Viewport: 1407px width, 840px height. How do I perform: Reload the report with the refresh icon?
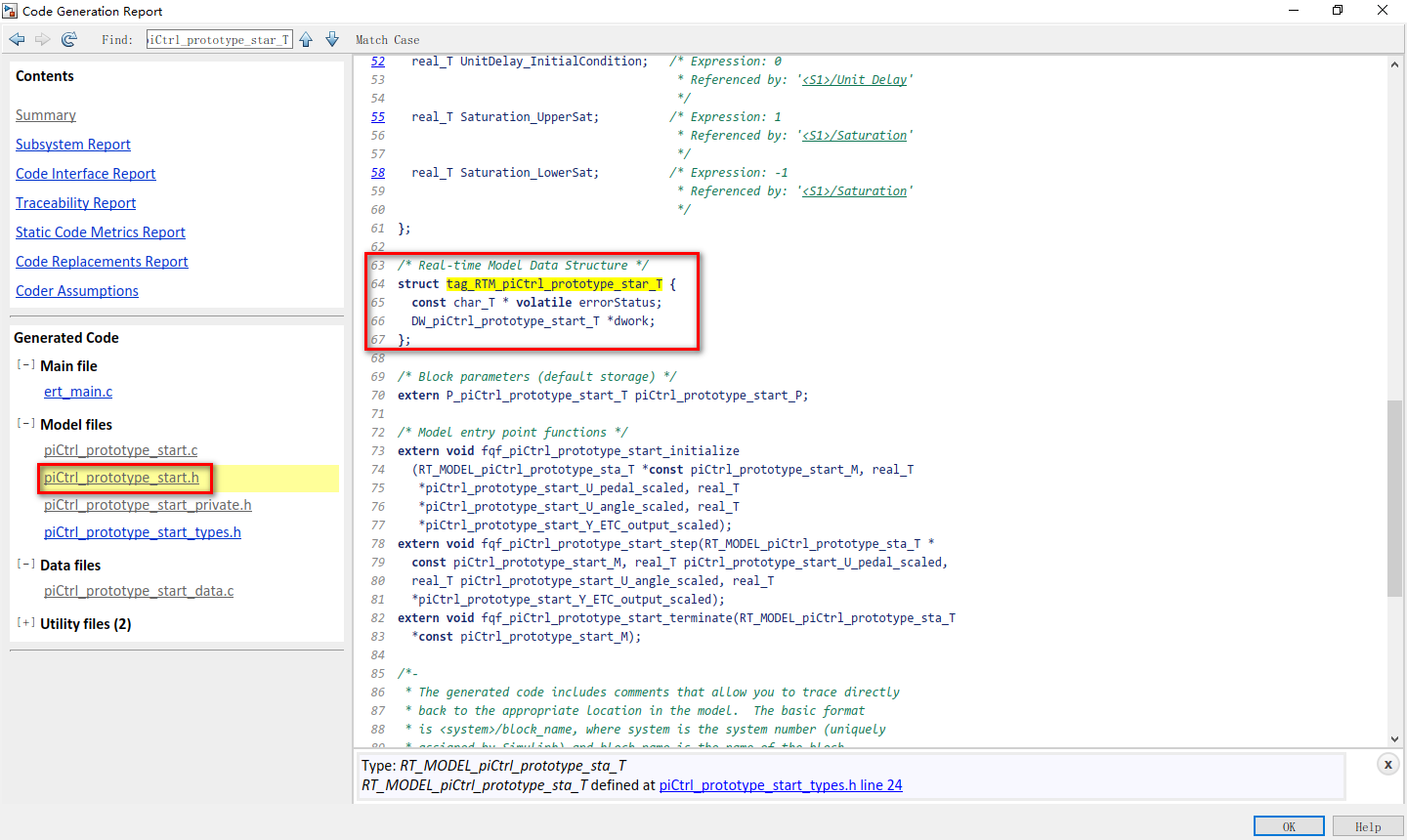tap(69, 39)
